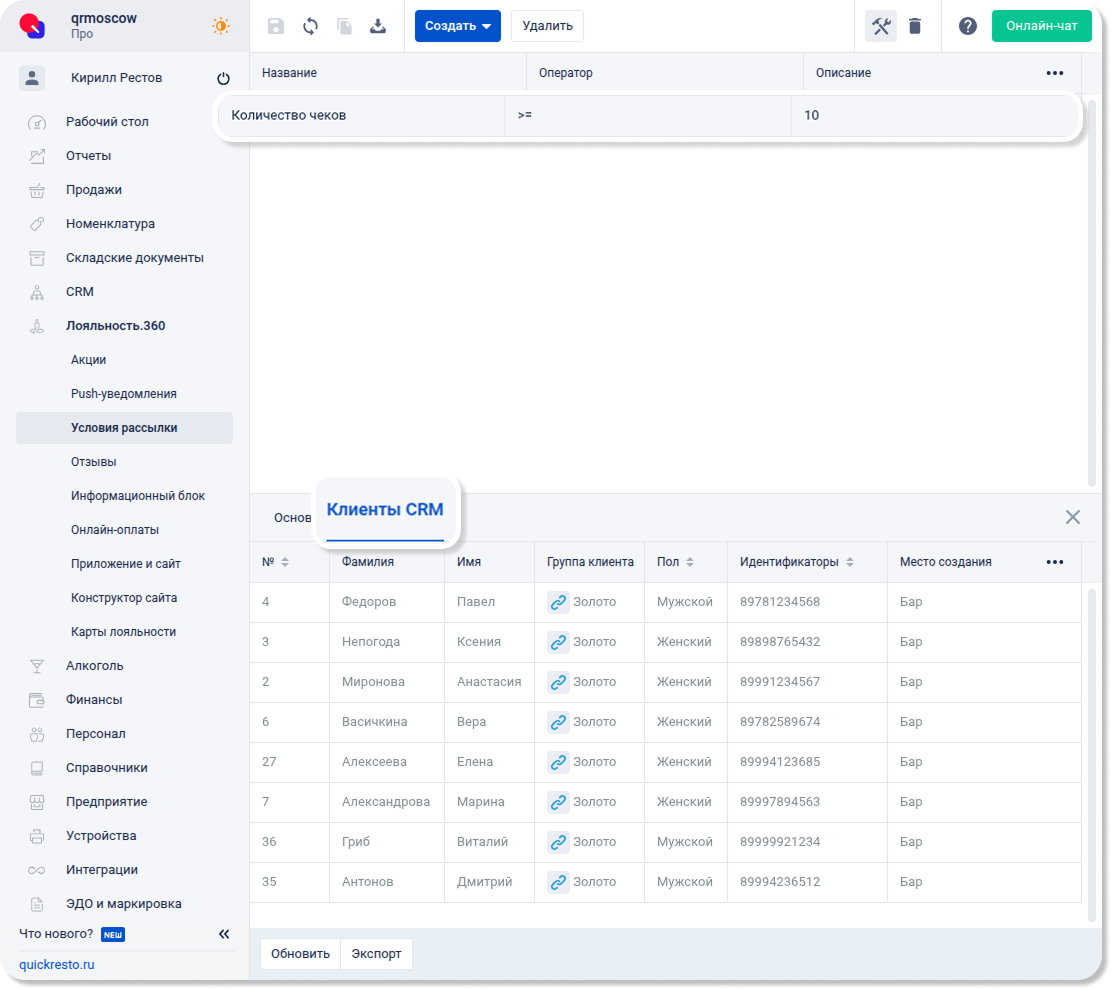The height and width of the screenshot is (989, 1111).
Task: Open columns menu next to Место создания
Action: pos(1054,562)
